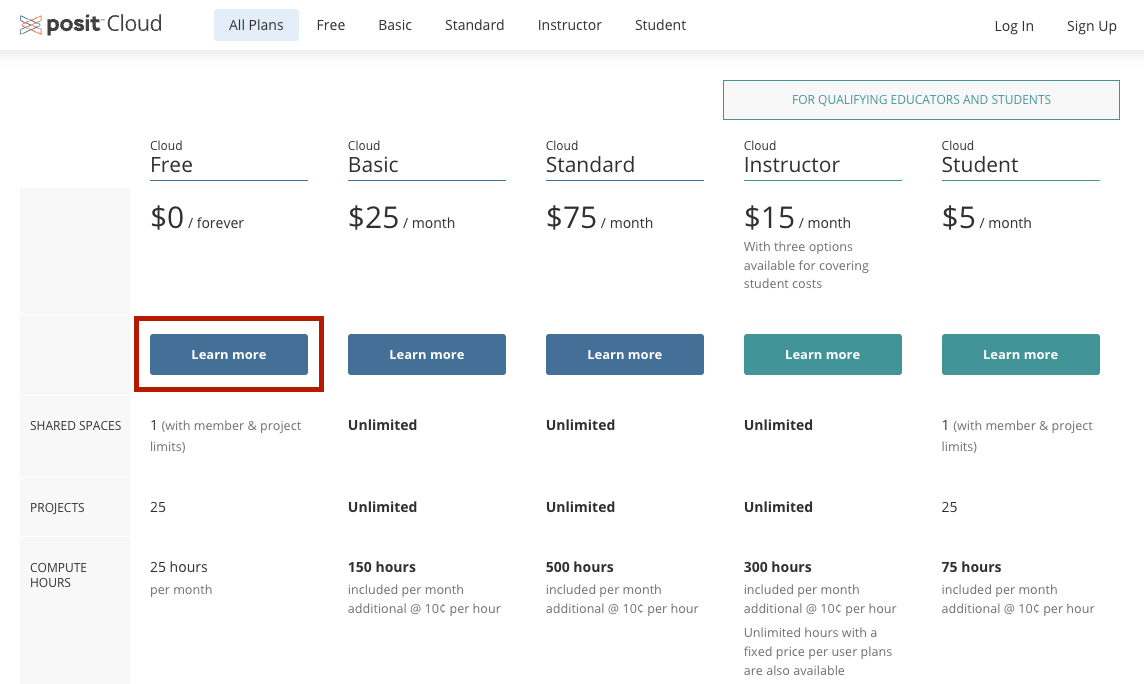Image resolution: width=1144 pixels, height=684 pixels.
Task: Open the Basic plan tab
Action: [x=395, y=25]
